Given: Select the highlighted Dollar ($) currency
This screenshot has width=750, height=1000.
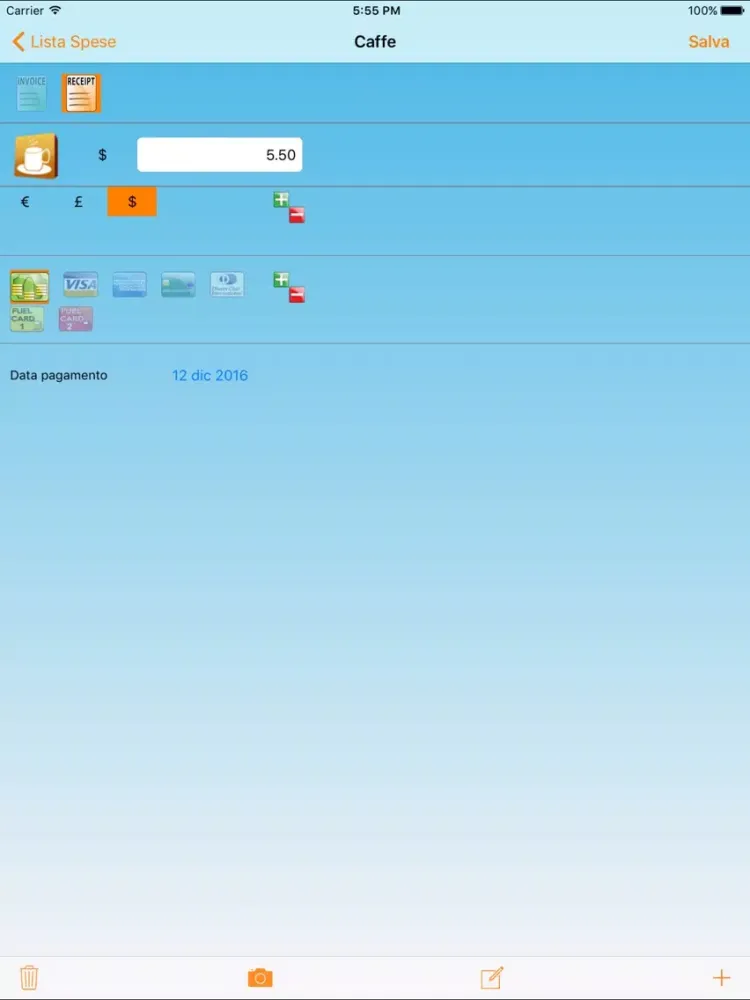Looking at the screenshot, I should [x=132, y=202].
